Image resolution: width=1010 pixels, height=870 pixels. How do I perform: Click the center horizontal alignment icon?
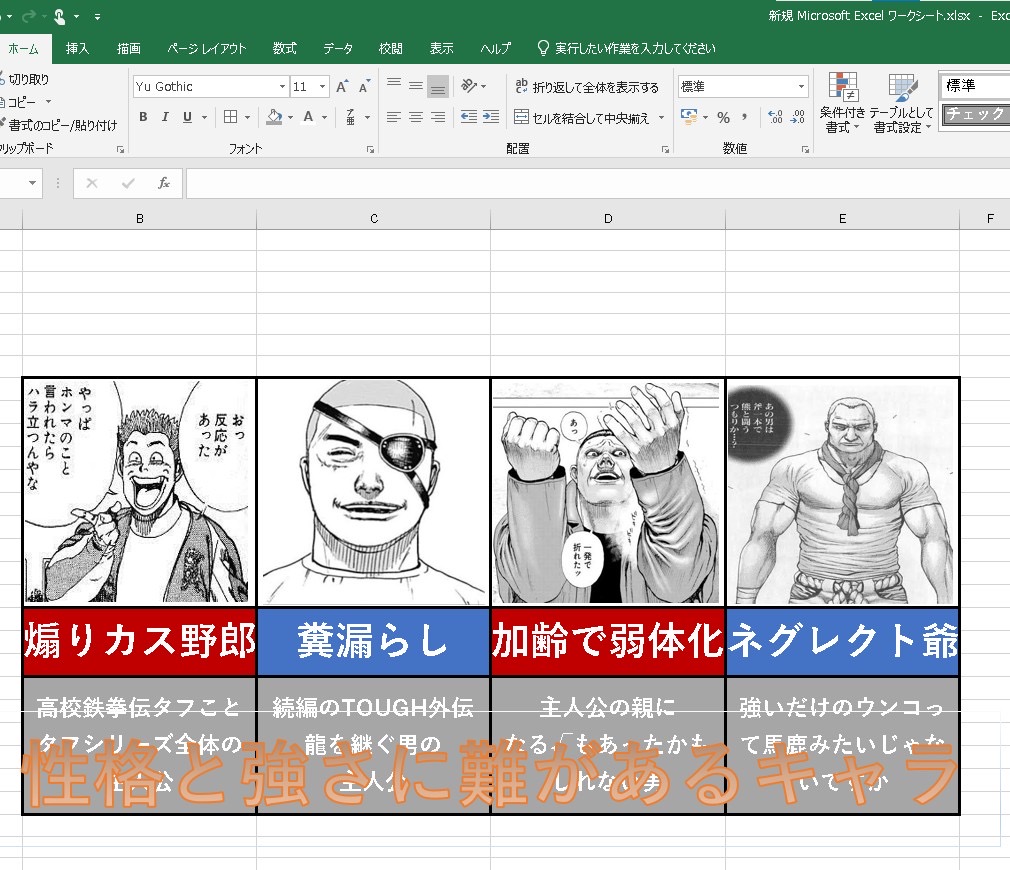pos(416,117)
